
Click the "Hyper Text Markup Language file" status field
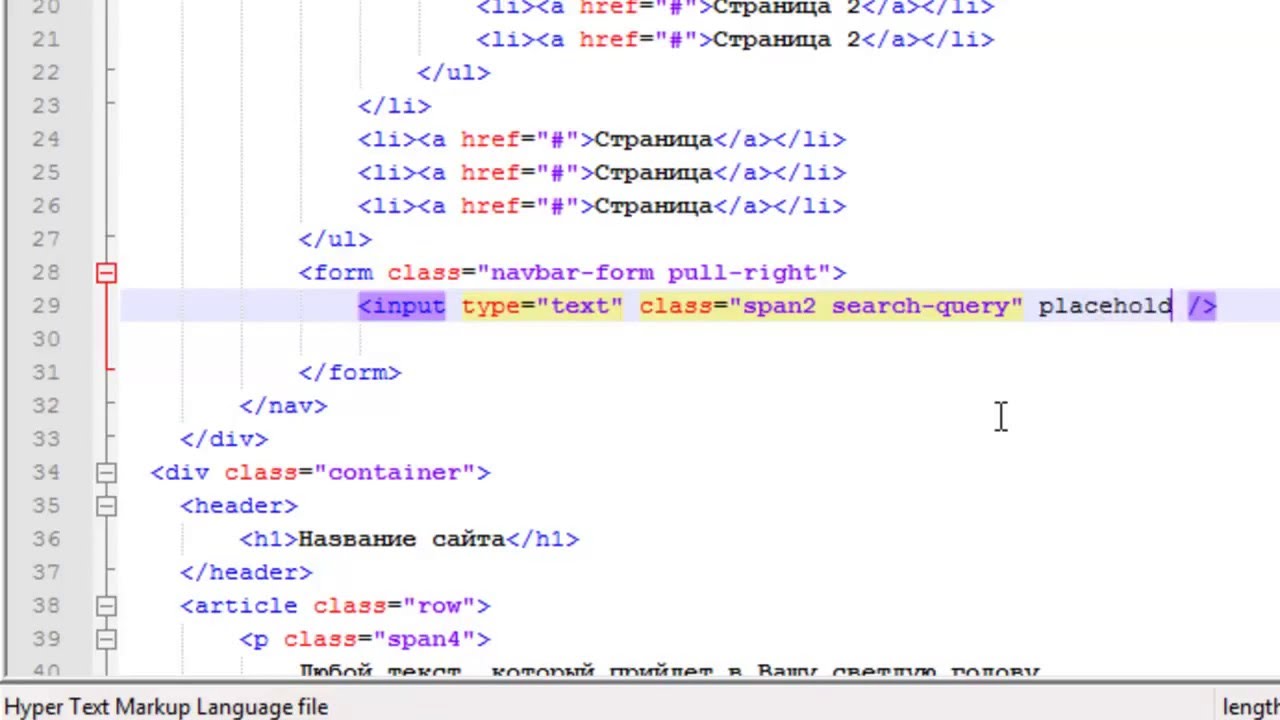[166, 707]
